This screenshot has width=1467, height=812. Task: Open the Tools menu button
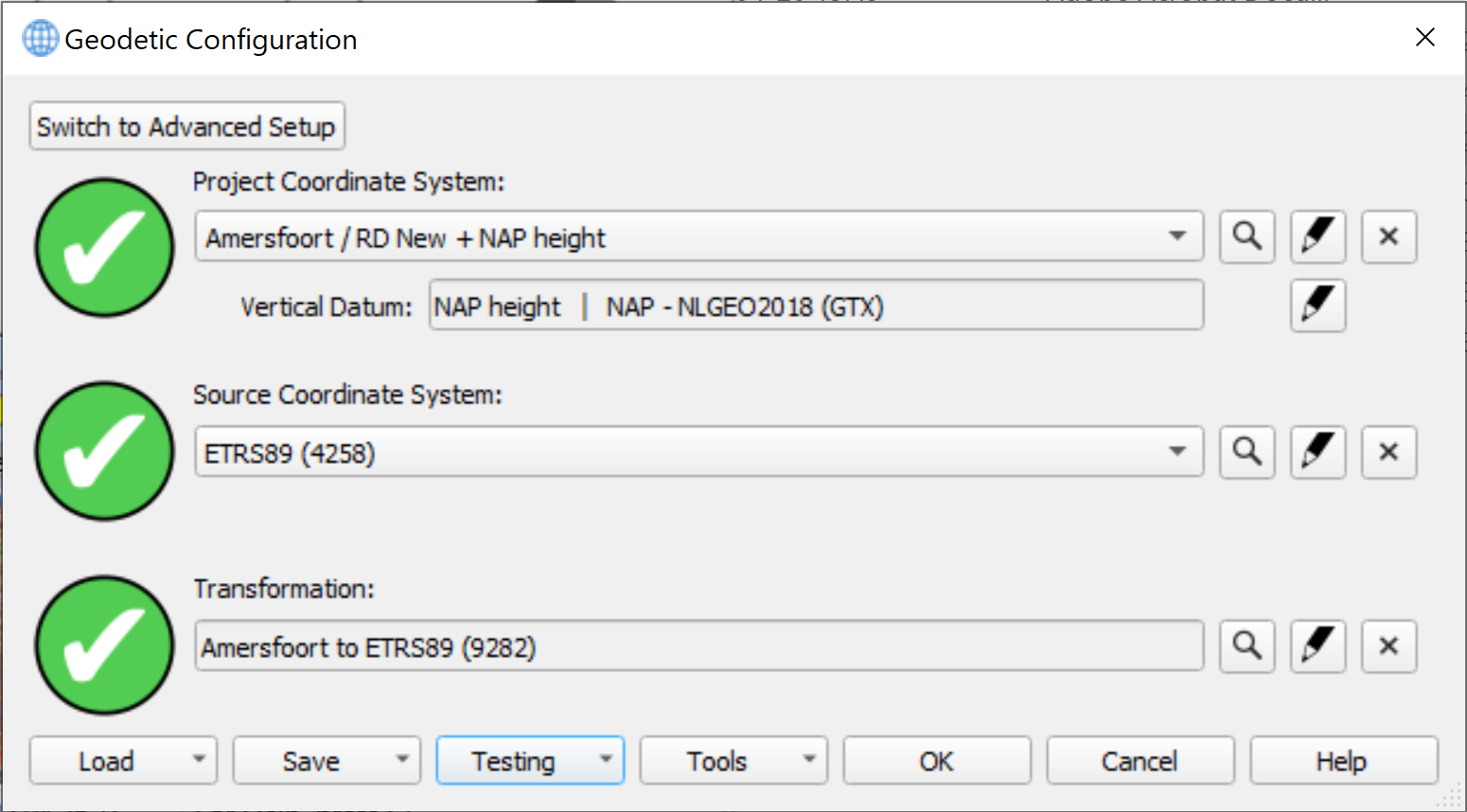pyautogui.click(x=733, y=761)
